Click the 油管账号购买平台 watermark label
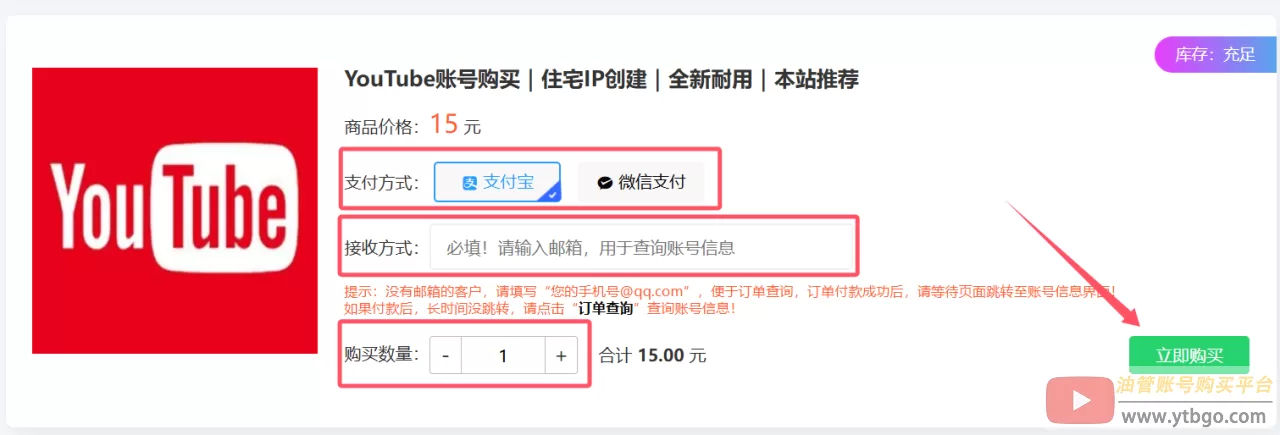Screen dimensions: 1280x435 click(x=1195, y=385)
